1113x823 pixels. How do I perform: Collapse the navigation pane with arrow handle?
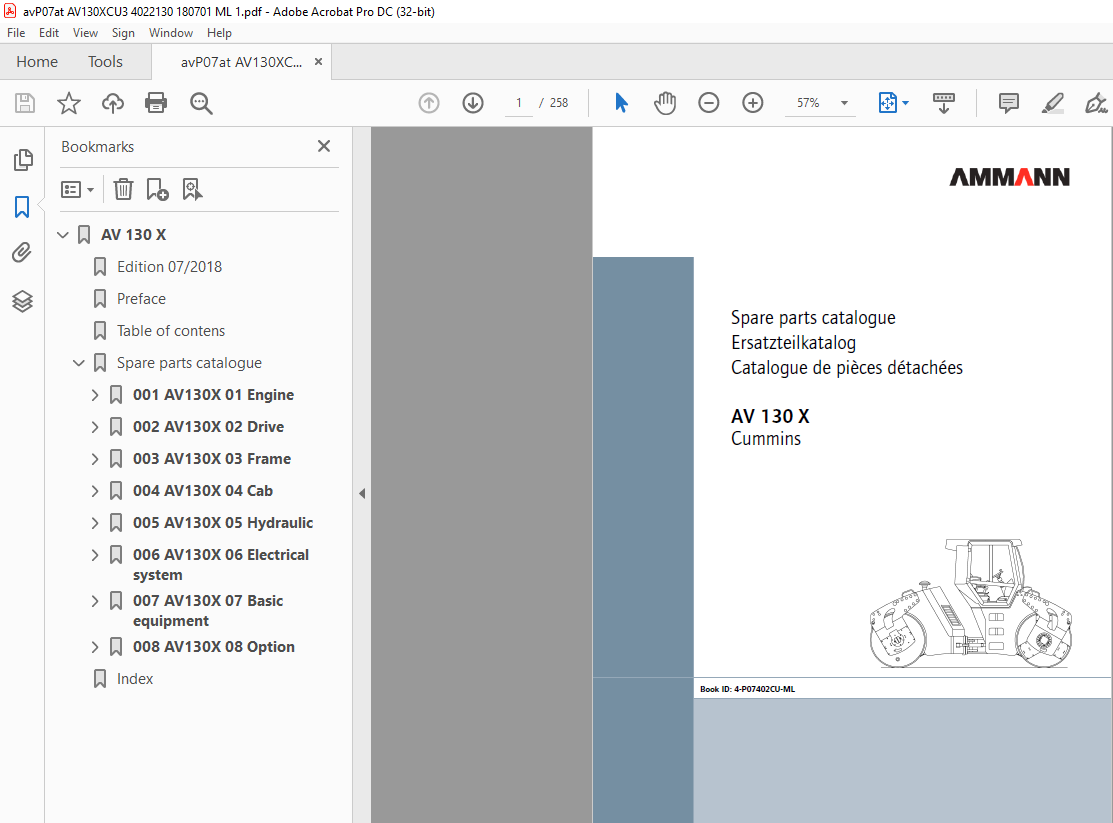[362, 493]
